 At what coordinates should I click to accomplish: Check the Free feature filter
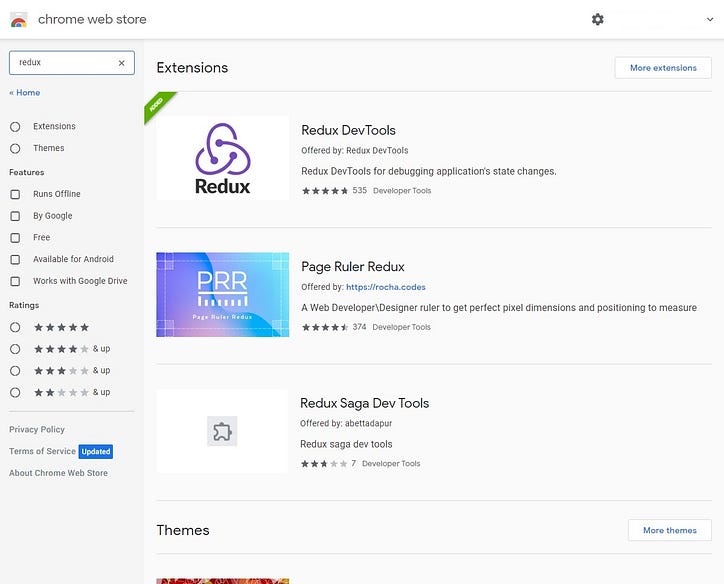coord(15,238)
